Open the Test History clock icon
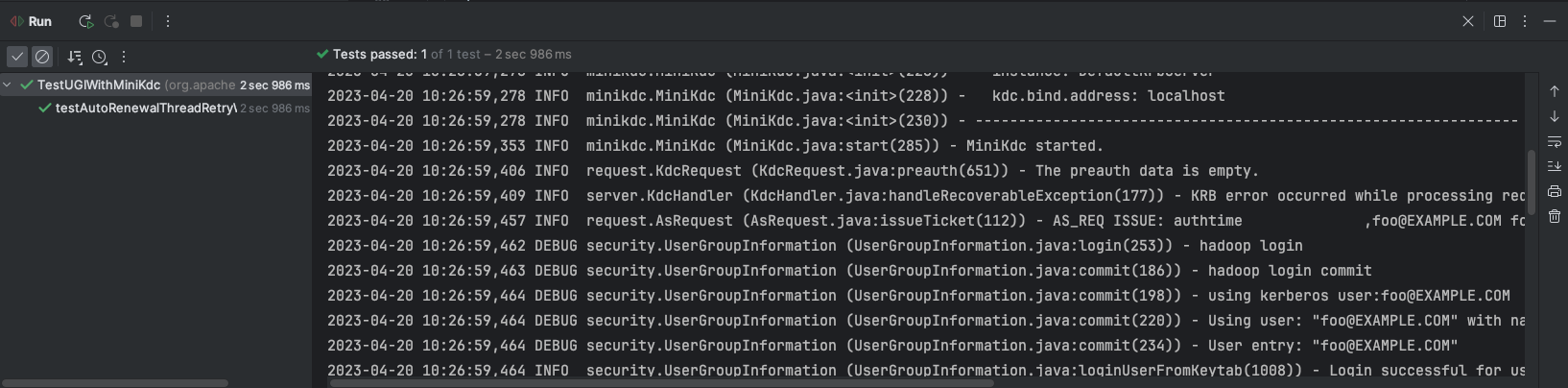This screenshot has height=388, width=1568. click(x=100, y=57)
